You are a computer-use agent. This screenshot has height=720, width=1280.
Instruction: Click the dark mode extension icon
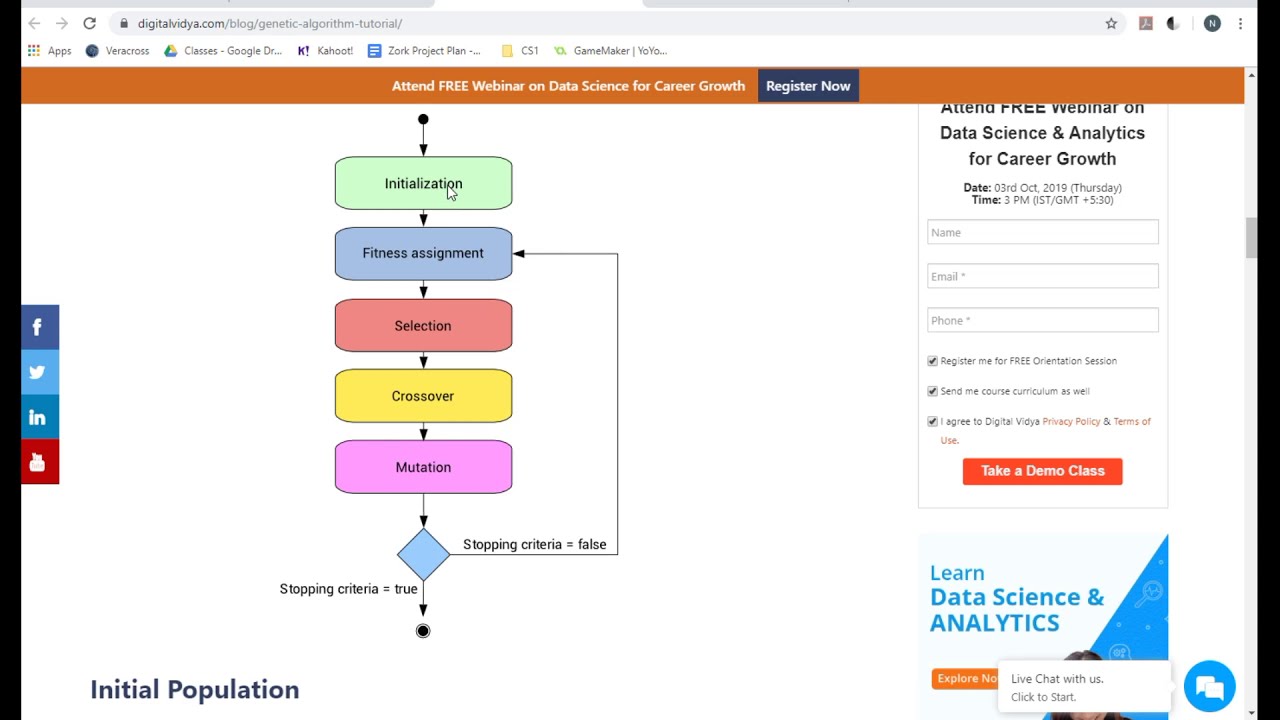[x=1173, y=23]
